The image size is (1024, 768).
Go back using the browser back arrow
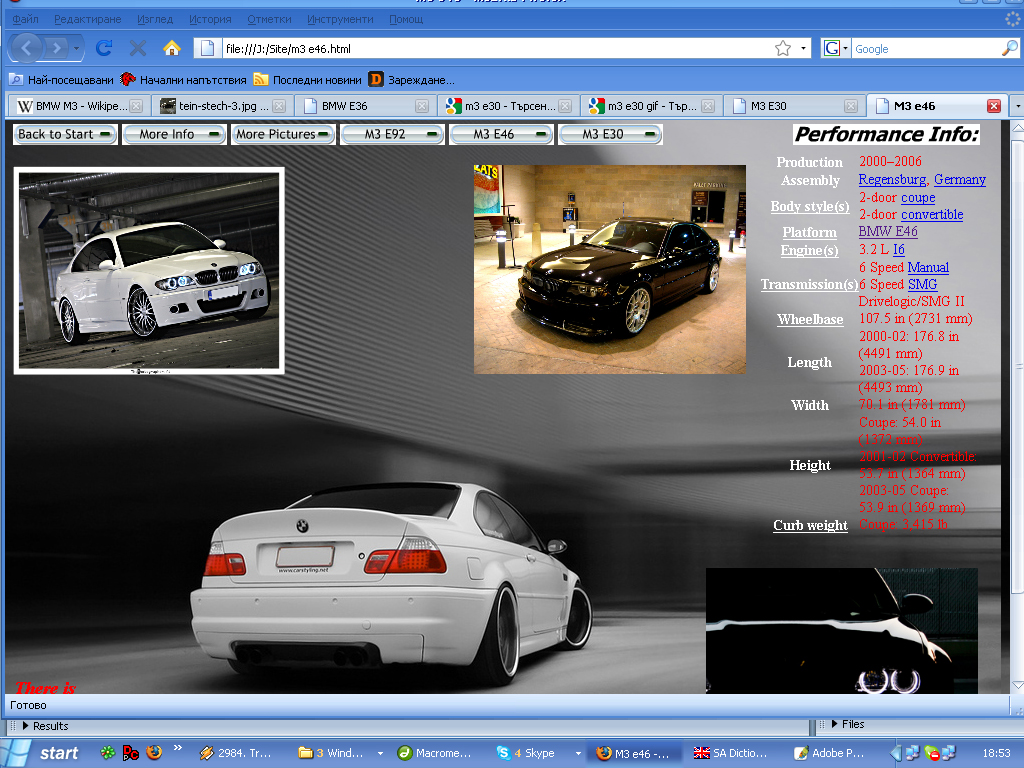point(26,48)
